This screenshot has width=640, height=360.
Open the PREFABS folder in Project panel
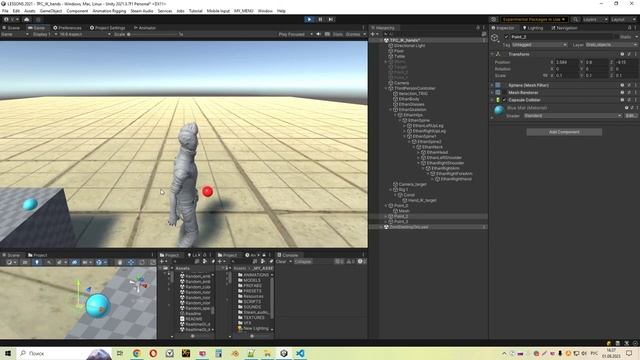(x=249, y=286)
